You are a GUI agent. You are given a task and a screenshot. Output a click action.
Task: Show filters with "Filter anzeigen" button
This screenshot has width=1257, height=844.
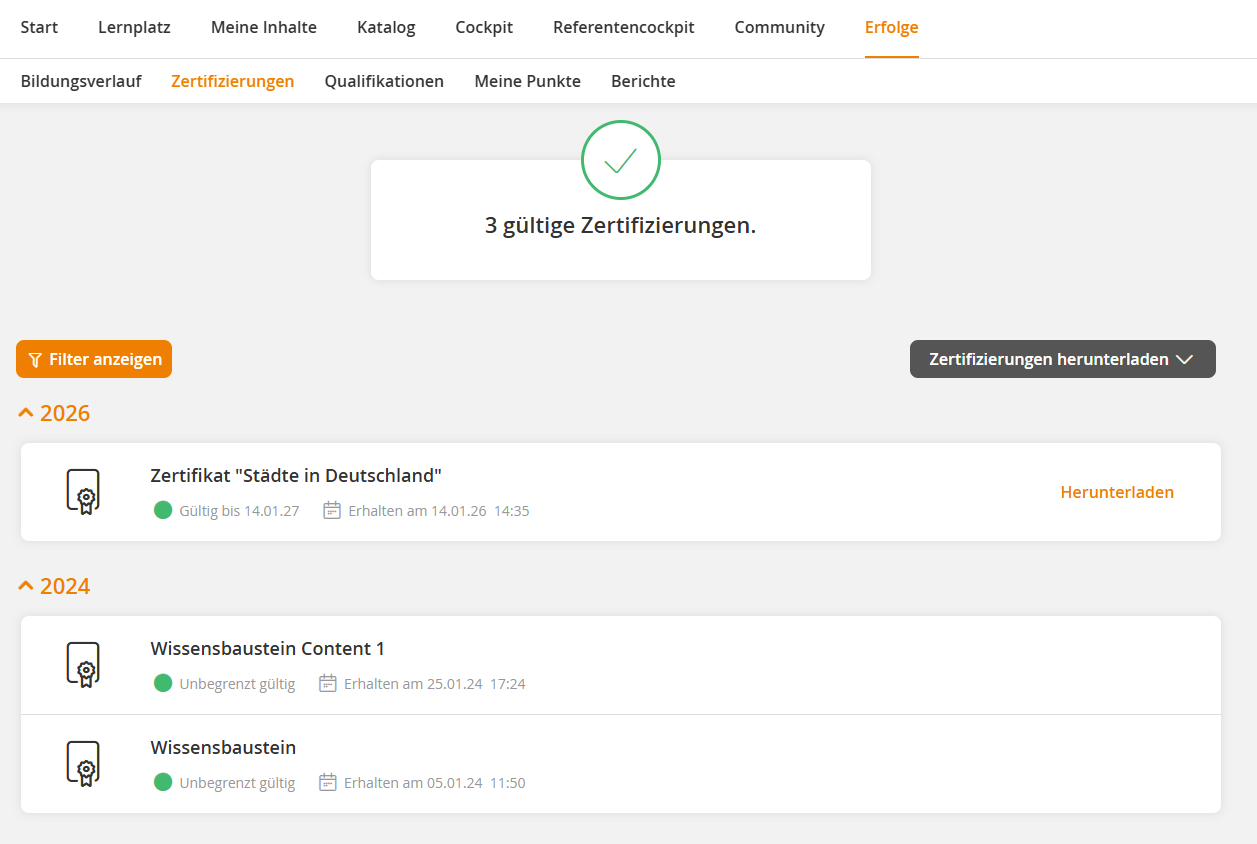(x=94, y=359)
